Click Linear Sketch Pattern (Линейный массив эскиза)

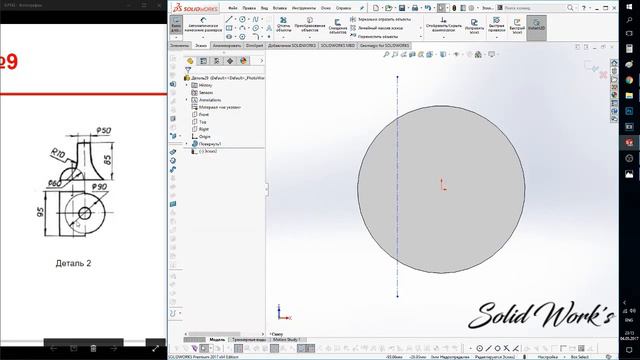click(x=376, y=28)
